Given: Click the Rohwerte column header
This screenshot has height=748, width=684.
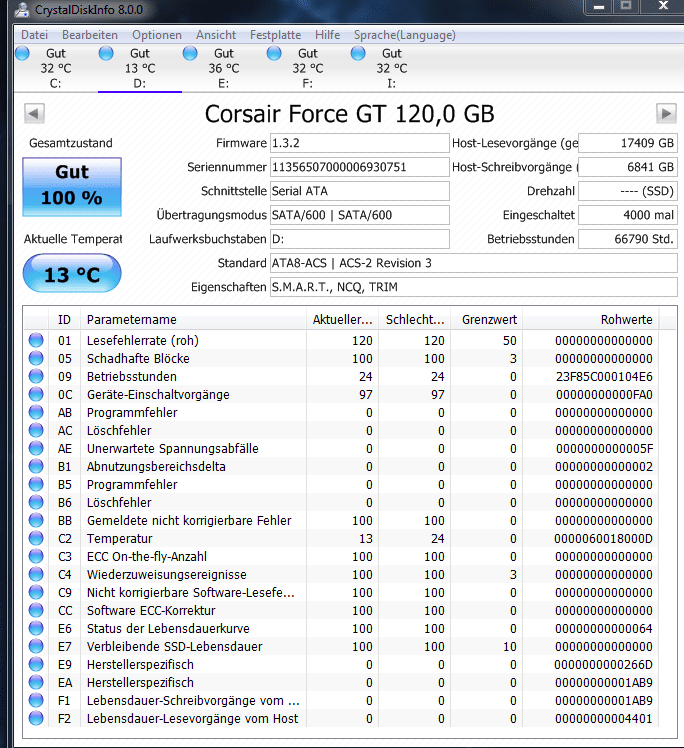Looking at the screenshot, I should (x=591, y=320).
